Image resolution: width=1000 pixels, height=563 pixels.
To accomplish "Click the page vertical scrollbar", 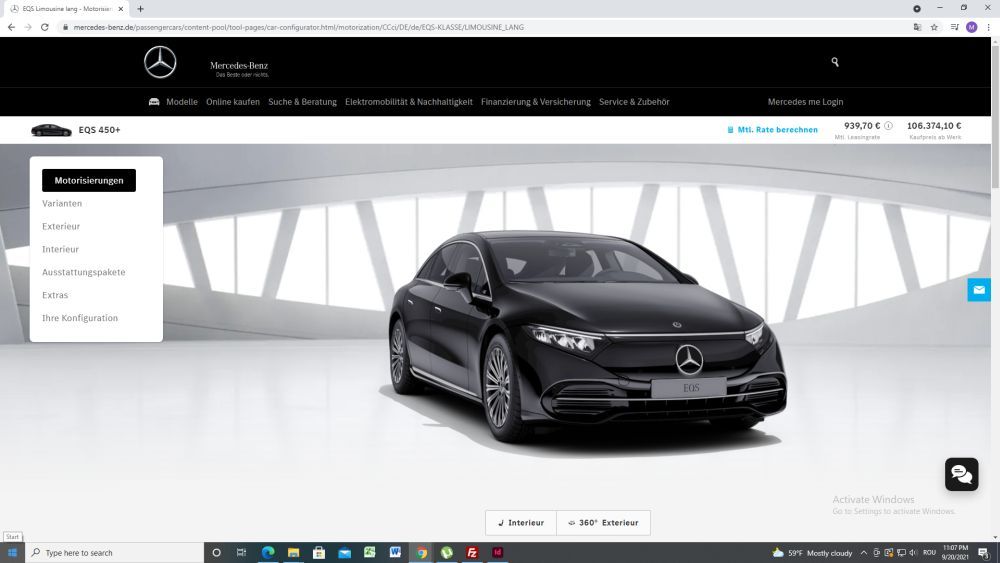I will (x=995, y=115).
